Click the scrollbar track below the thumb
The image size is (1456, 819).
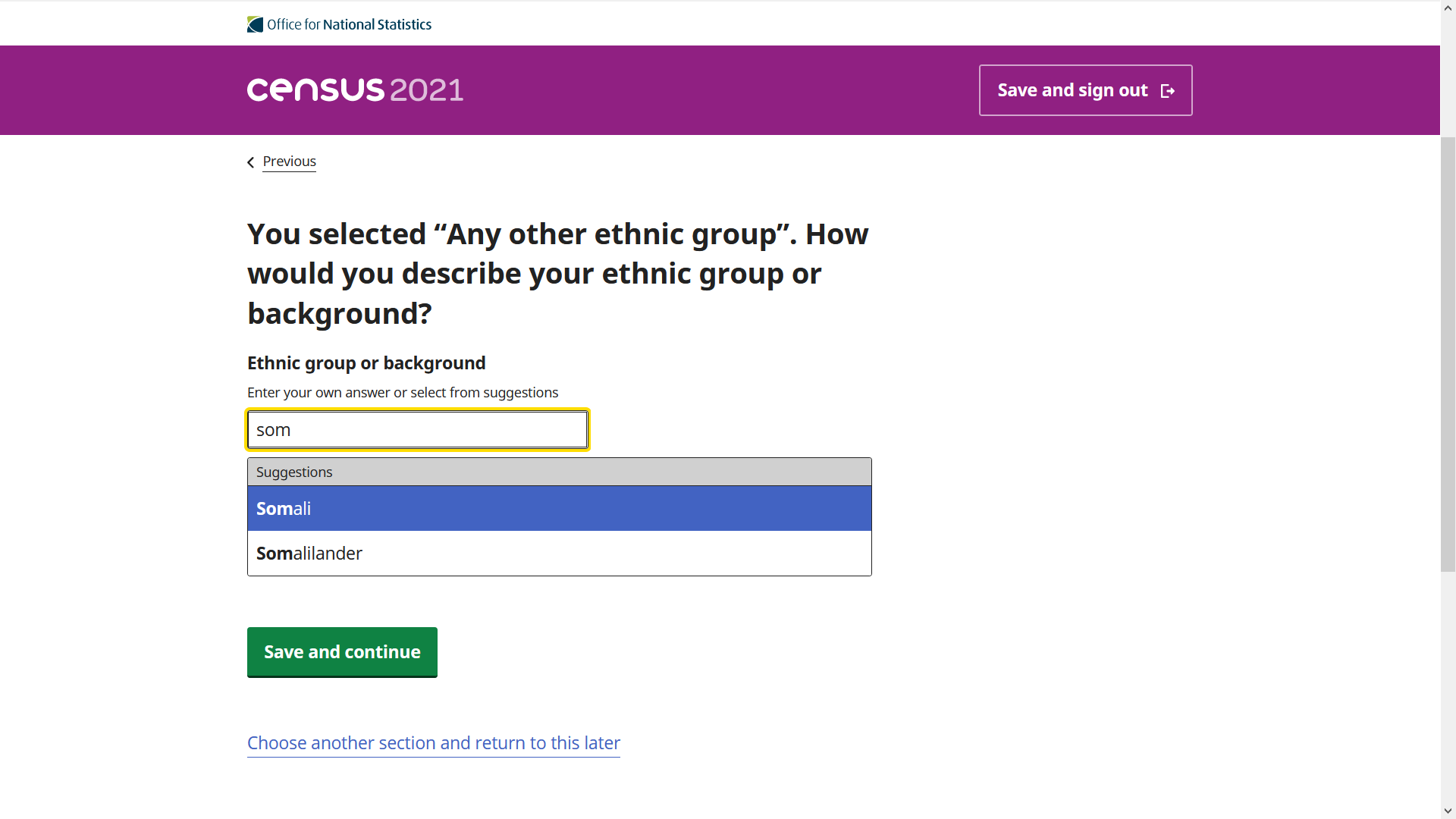coord(1448,682)
